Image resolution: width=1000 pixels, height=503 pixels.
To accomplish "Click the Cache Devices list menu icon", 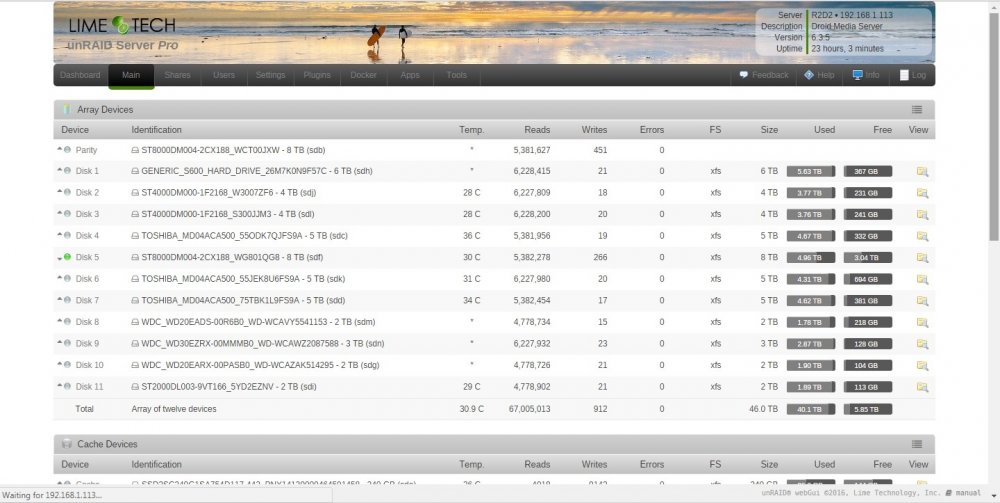I will (916, 444).
